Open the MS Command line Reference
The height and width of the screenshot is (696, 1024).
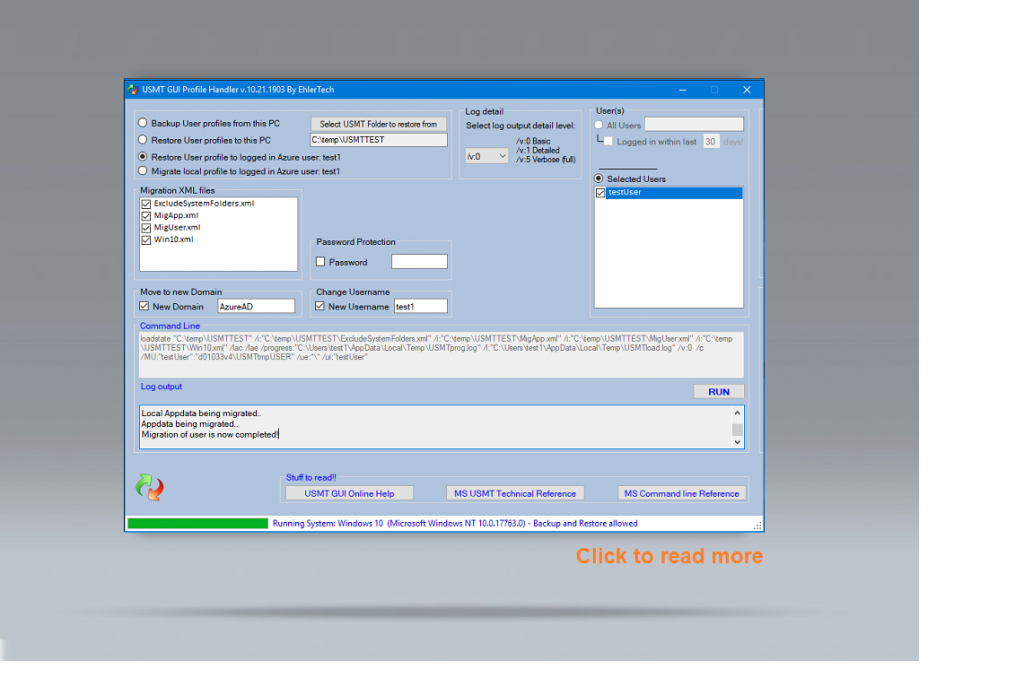tap(682, 492)
